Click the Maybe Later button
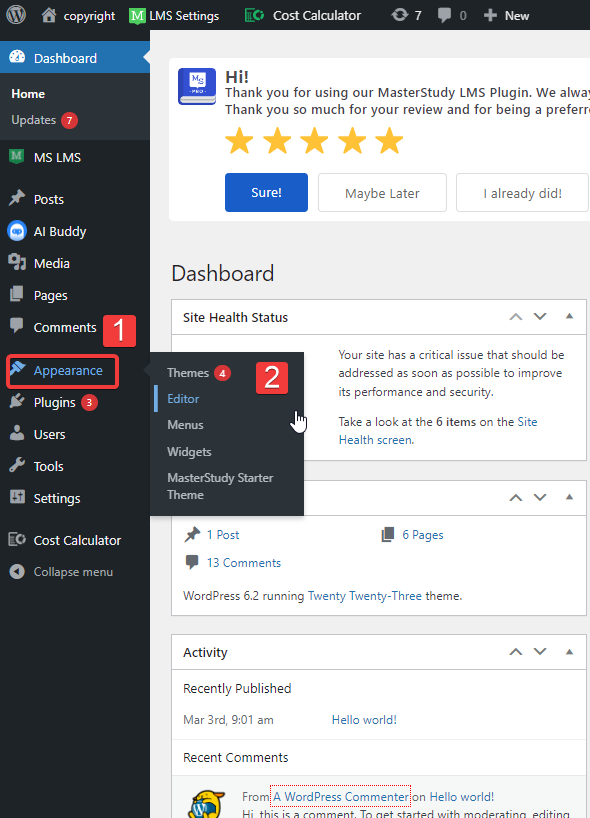 pos(382,193)
